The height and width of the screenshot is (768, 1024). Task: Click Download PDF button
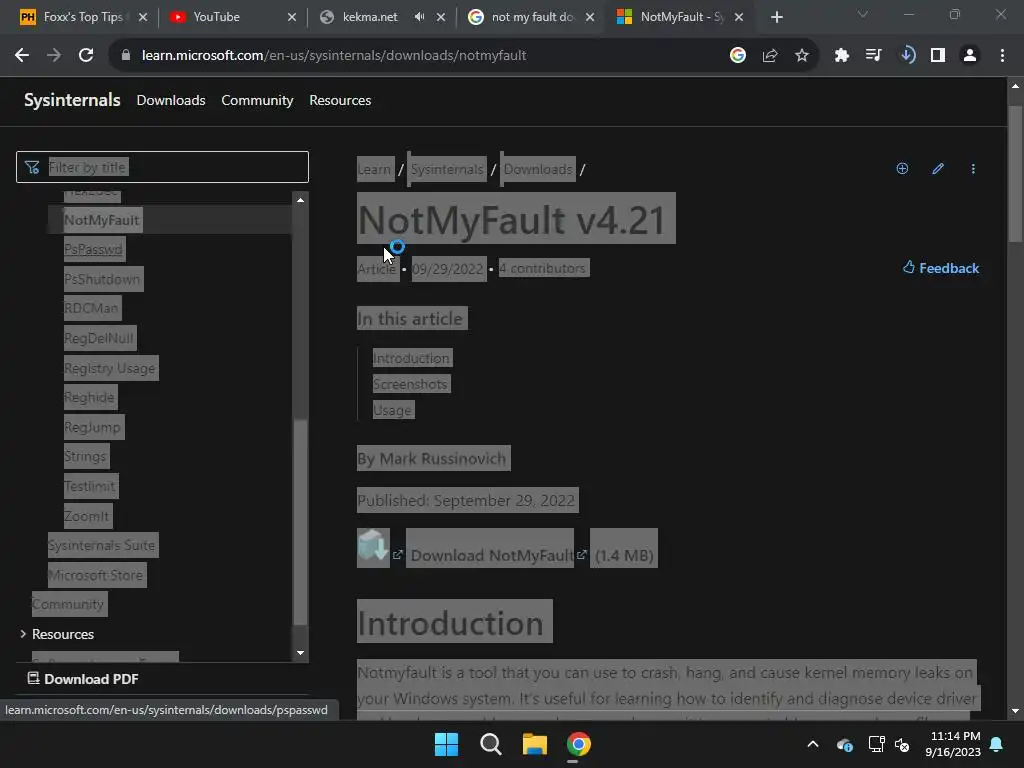(x=83, y=679)
